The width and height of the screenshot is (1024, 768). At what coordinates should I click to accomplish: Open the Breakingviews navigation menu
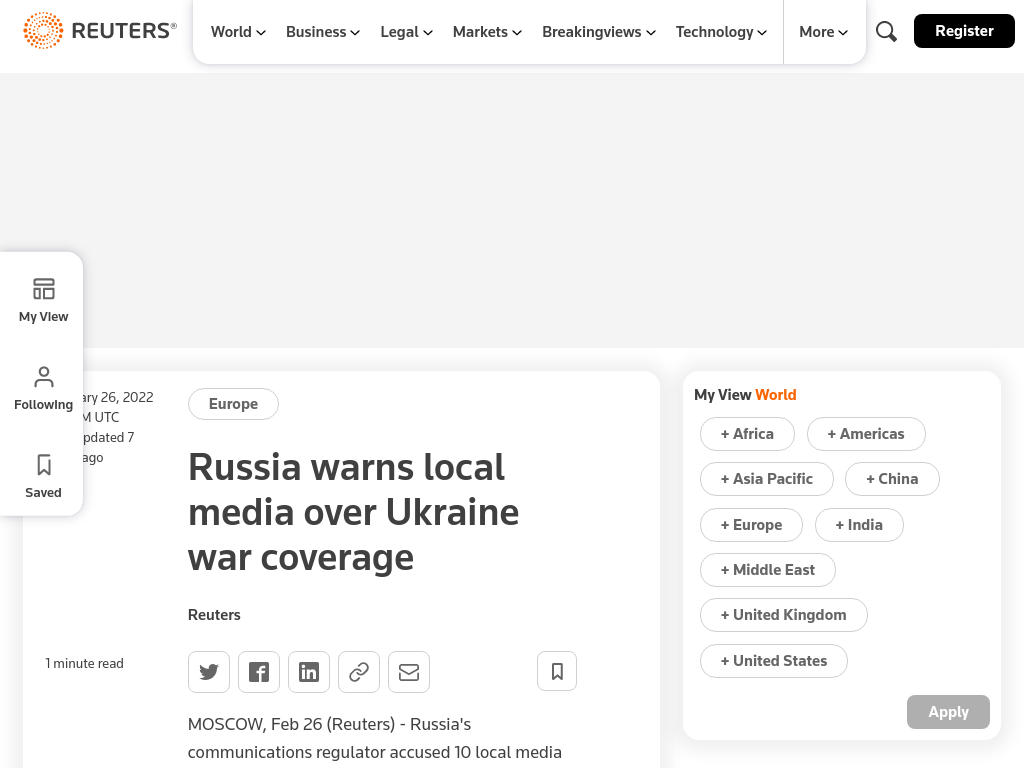(x=599, y=32)
